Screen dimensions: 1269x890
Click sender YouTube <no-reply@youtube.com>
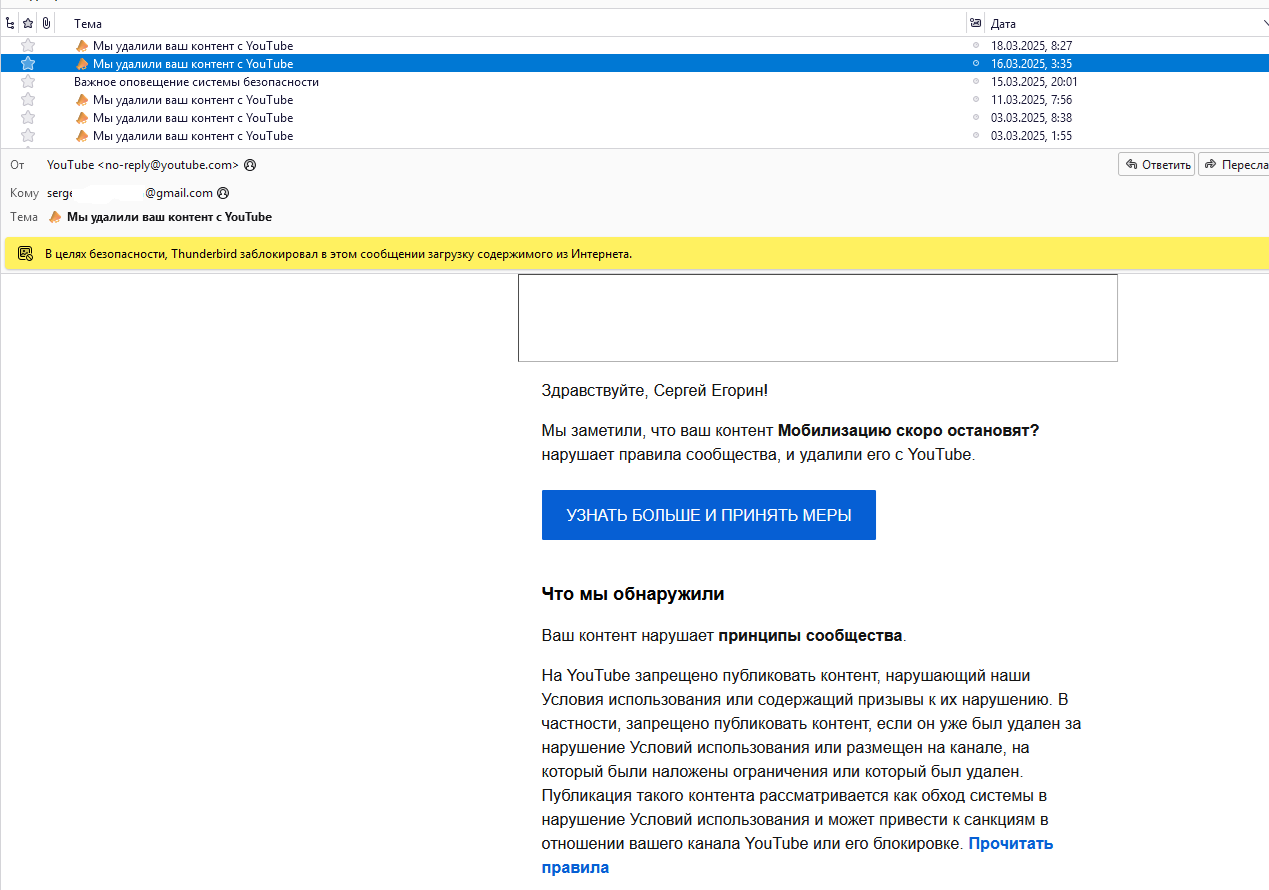coord(143,165)
